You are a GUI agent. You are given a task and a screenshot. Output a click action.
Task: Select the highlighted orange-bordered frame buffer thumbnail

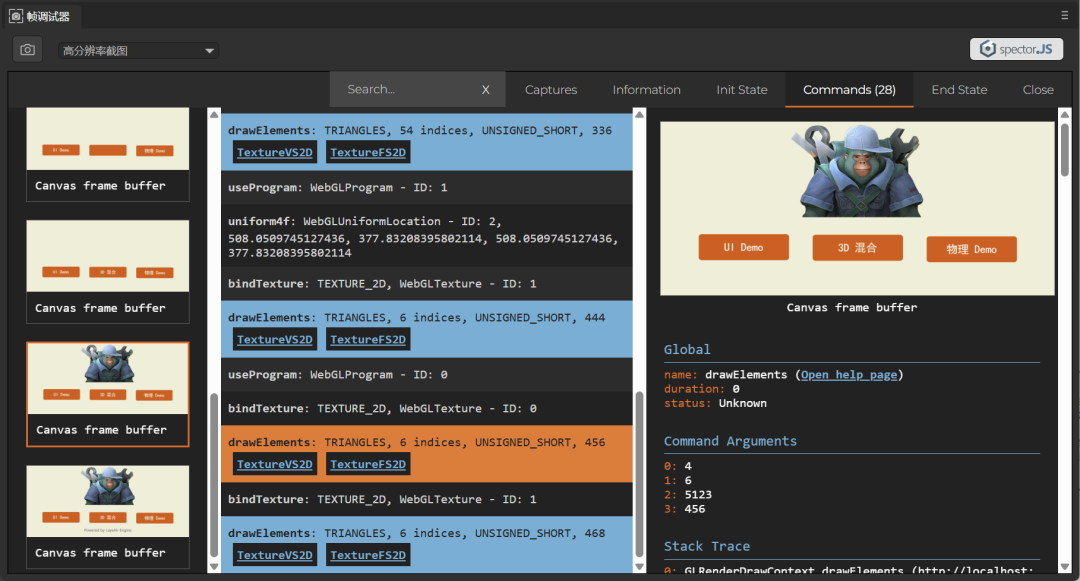(107, 394)
